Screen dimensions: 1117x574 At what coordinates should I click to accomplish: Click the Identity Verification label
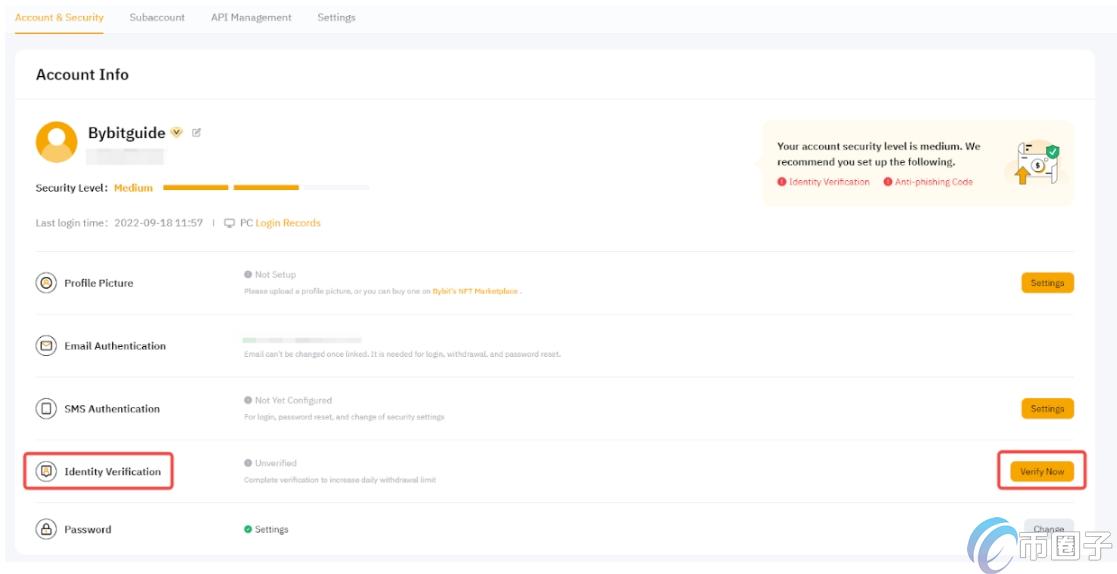pos(113,471)
